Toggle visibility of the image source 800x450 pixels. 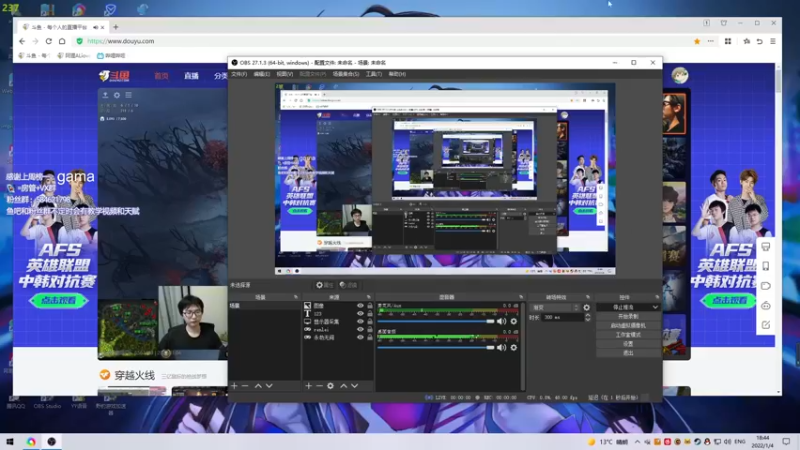[360, 306]
